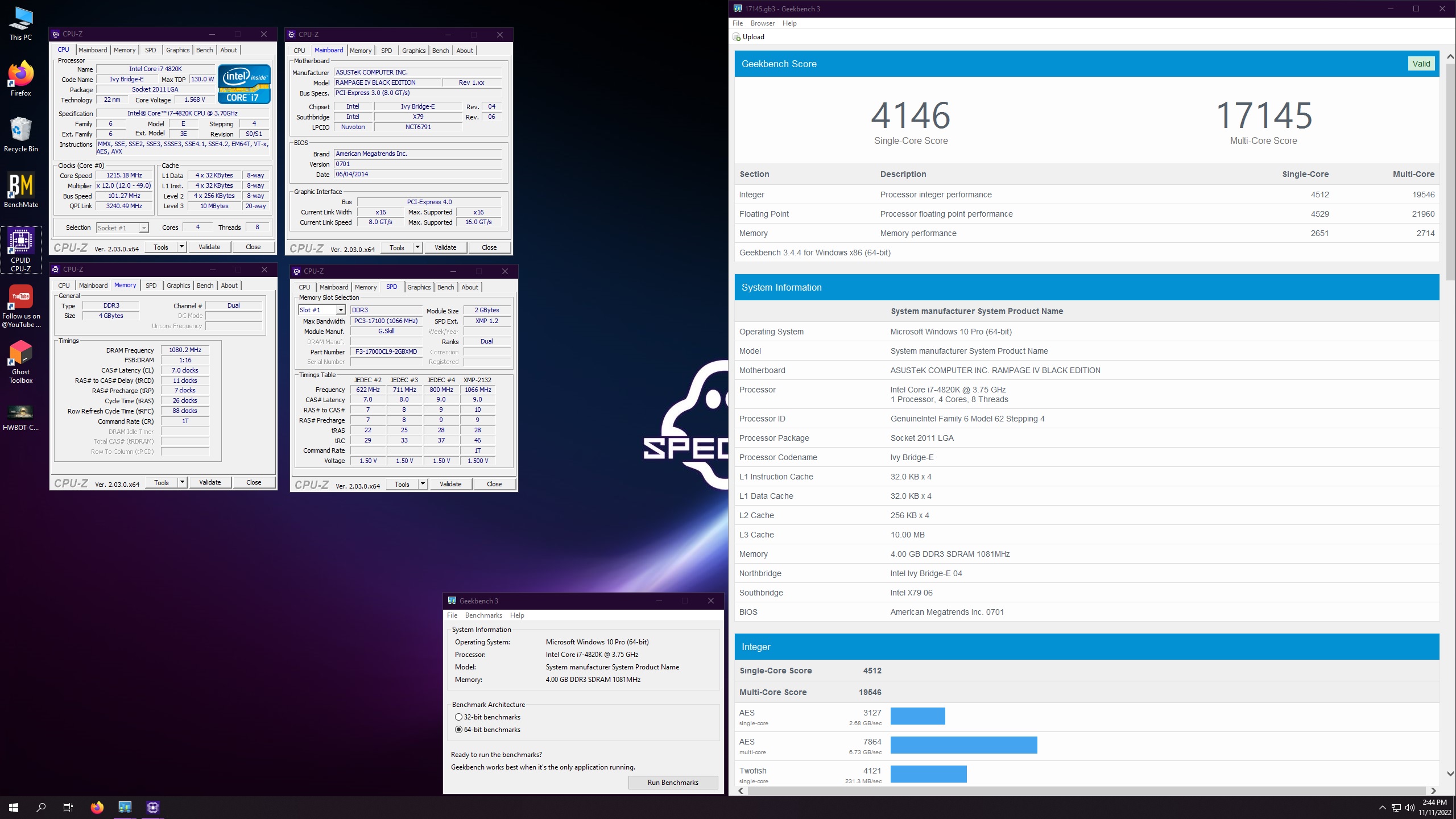This screenshot has height=819, width=1456.
Task: Click Validate in CPU-Z SPD window
Action: point(450,484)
